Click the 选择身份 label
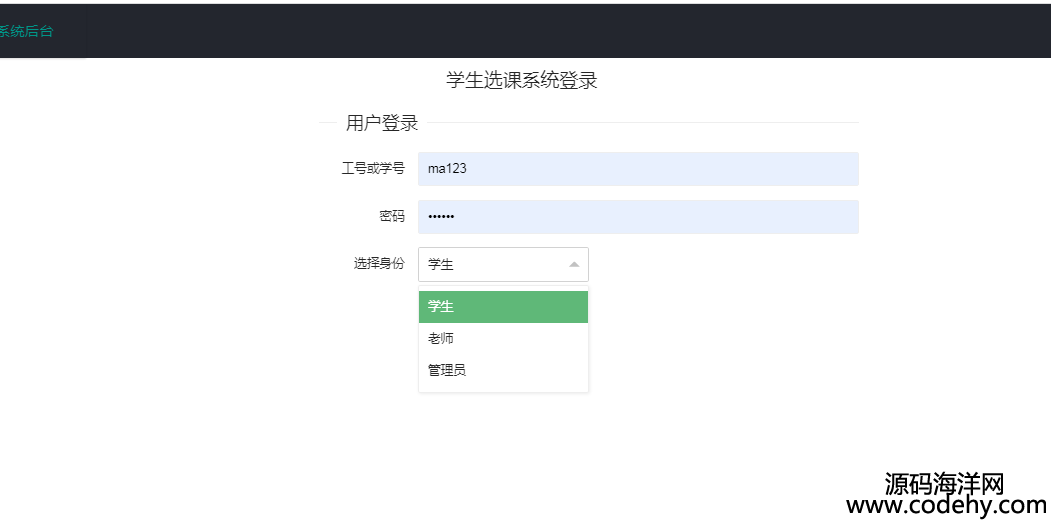1051x525 pixels. click(x=379, y=264)
